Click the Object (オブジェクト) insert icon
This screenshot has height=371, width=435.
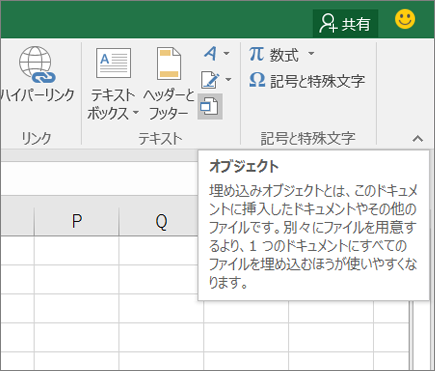tap(210, 107)
